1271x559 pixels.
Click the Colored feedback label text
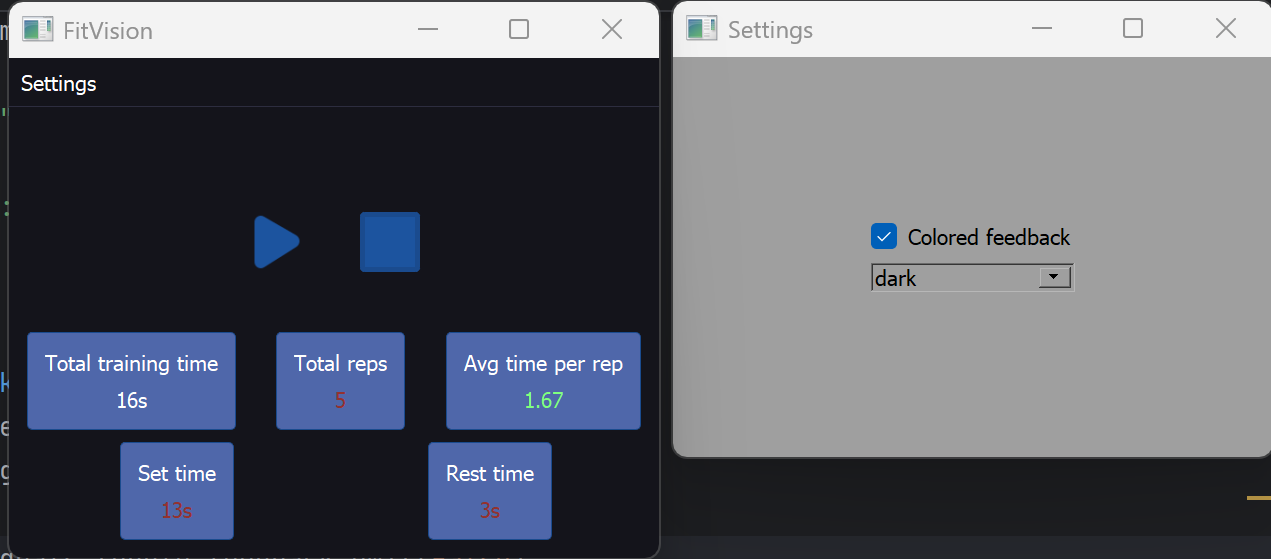[989, 238]
